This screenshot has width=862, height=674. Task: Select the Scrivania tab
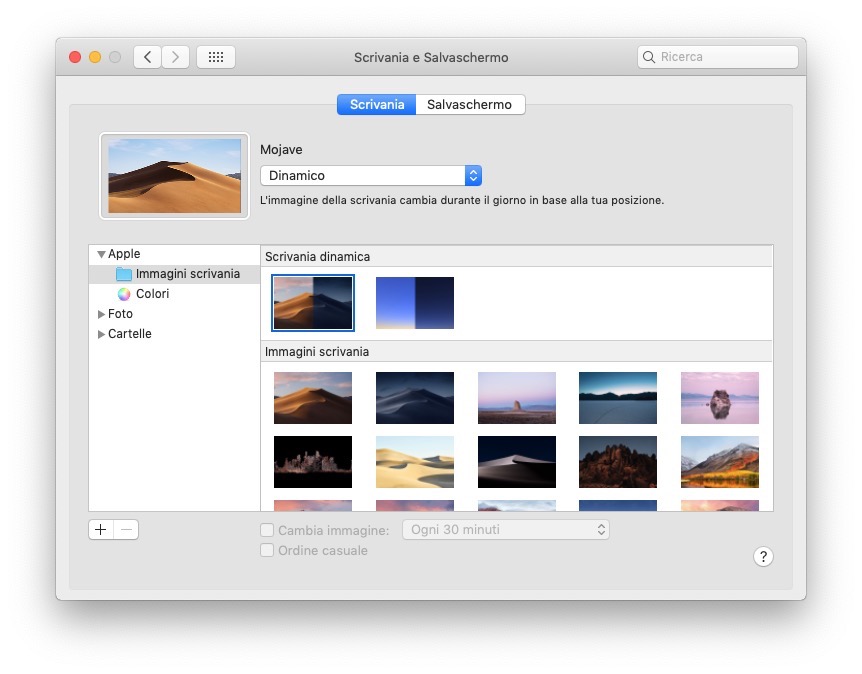click(377, 104)
